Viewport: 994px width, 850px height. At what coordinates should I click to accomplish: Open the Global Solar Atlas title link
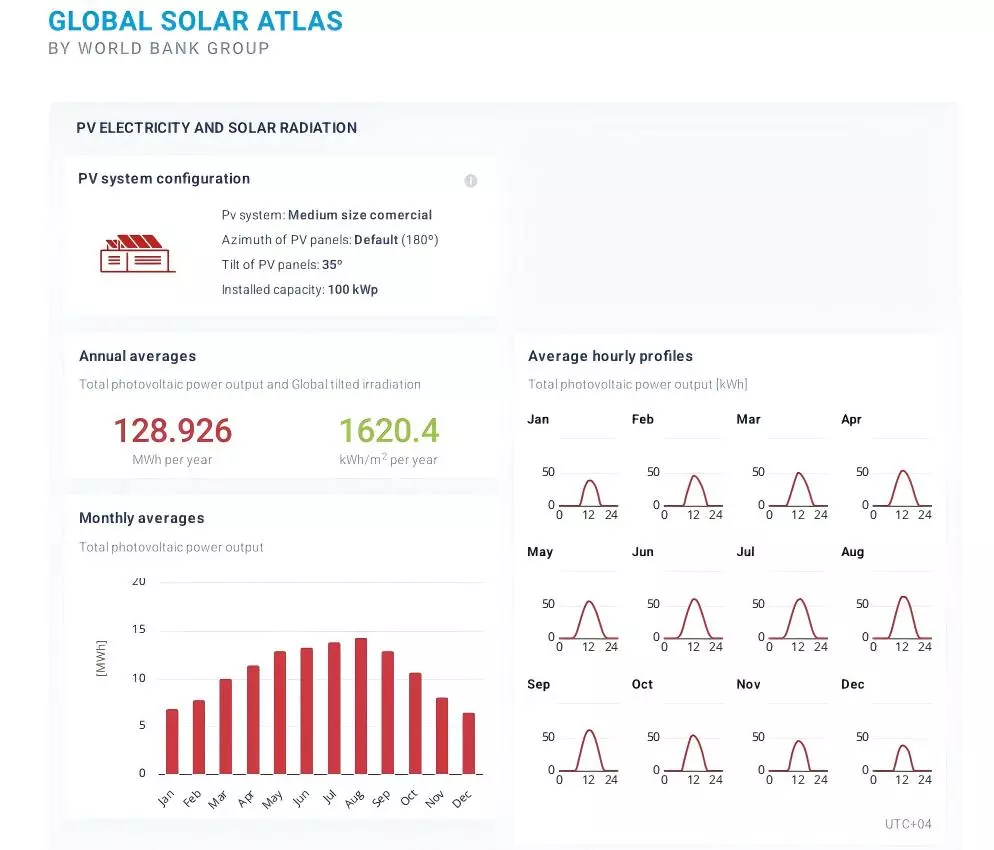195,21
